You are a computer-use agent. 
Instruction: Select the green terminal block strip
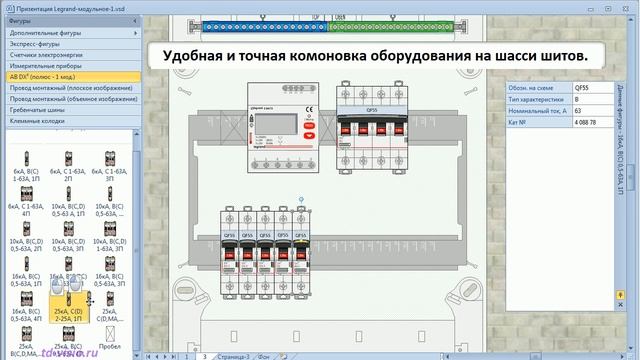tap(391, 27)
